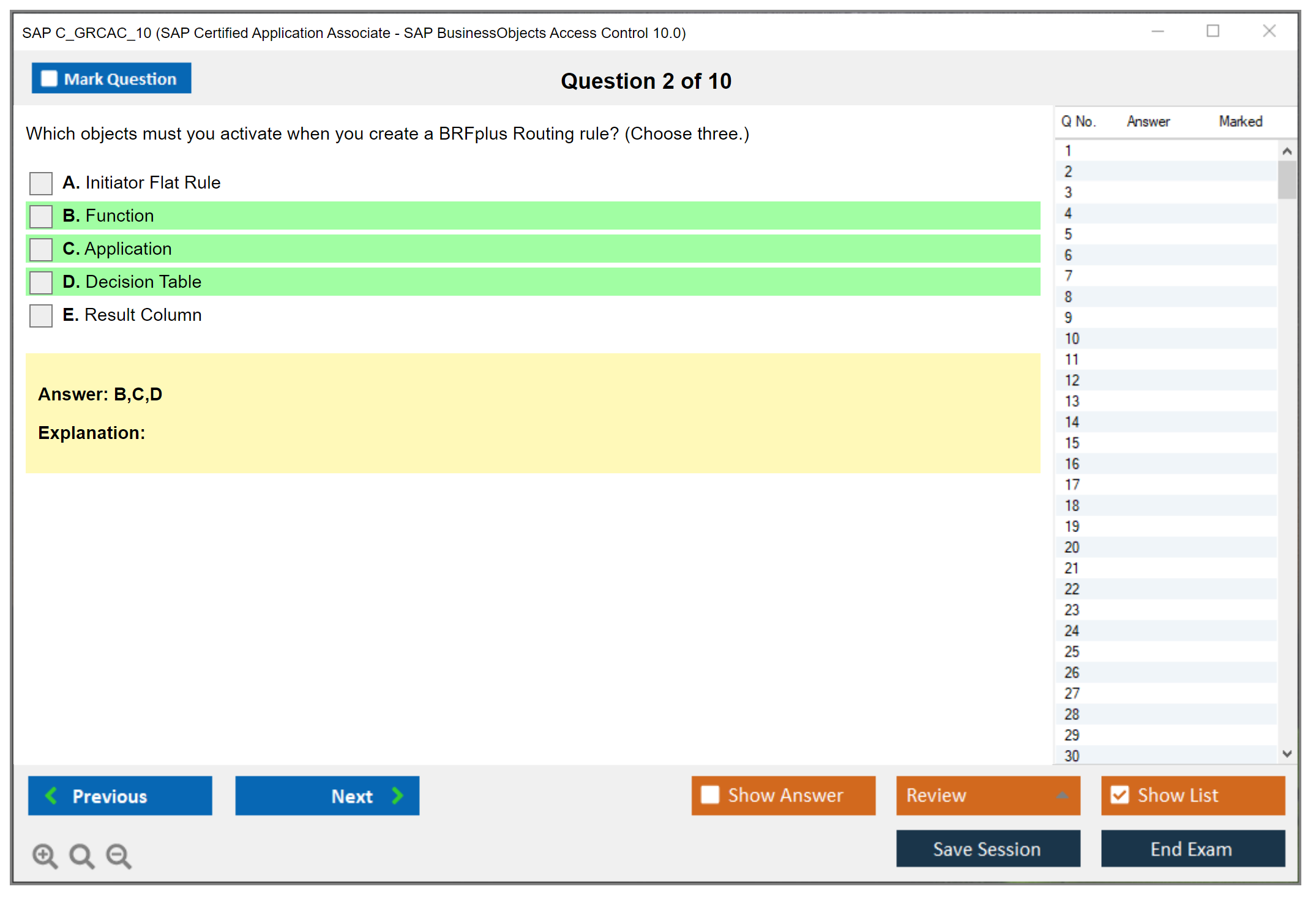The height and width of the screenshot is (900, 1316).
Task: Click the zoom out magnifier icon
Action: (118, 855)
